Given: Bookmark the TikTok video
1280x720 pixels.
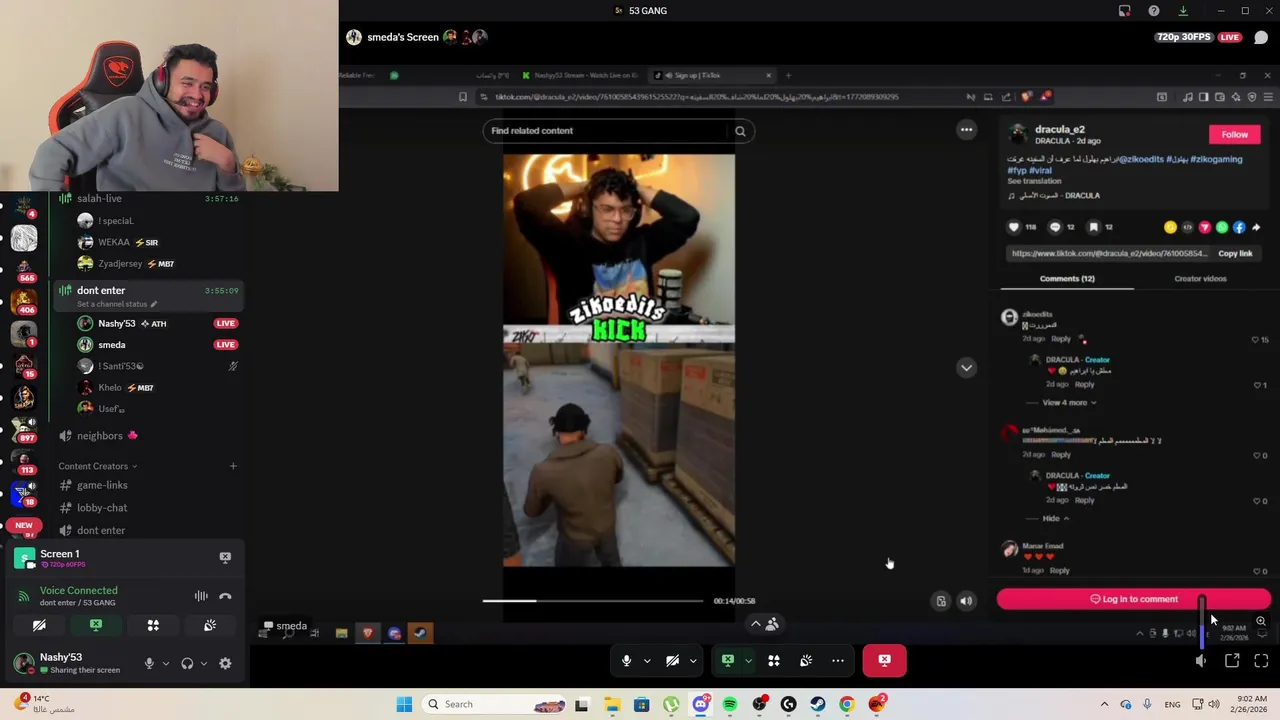Looking at the screenshot, I should 1094,227.
